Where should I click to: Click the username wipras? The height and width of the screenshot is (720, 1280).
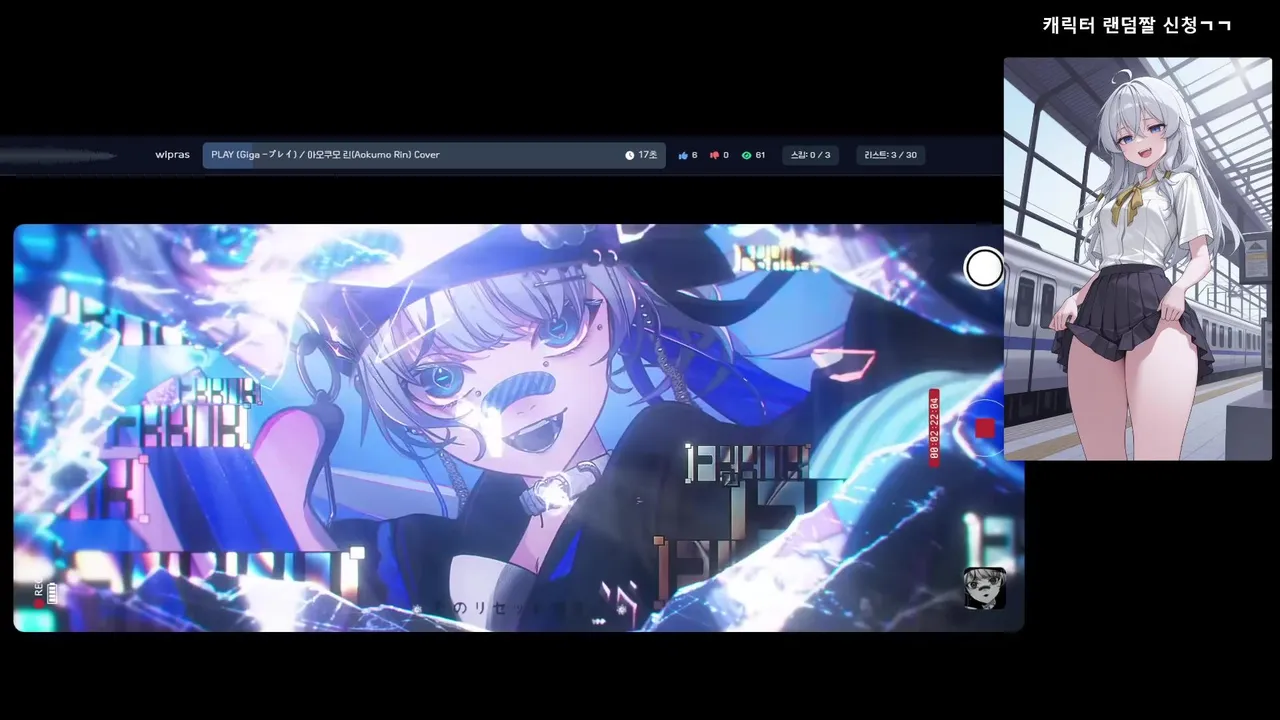point(172,155)
